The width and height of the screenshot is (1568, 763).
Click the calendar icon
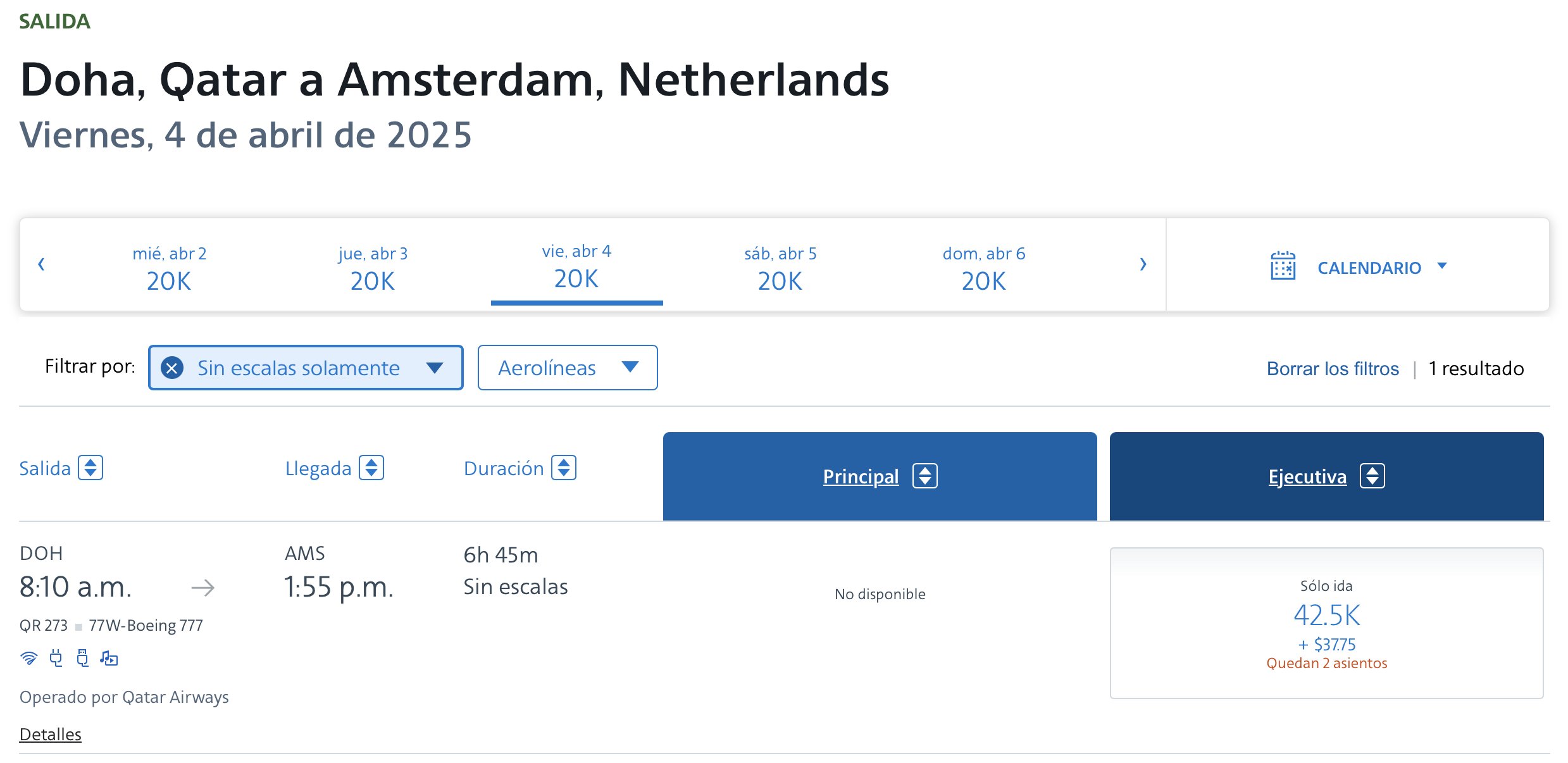point(1283,266)
